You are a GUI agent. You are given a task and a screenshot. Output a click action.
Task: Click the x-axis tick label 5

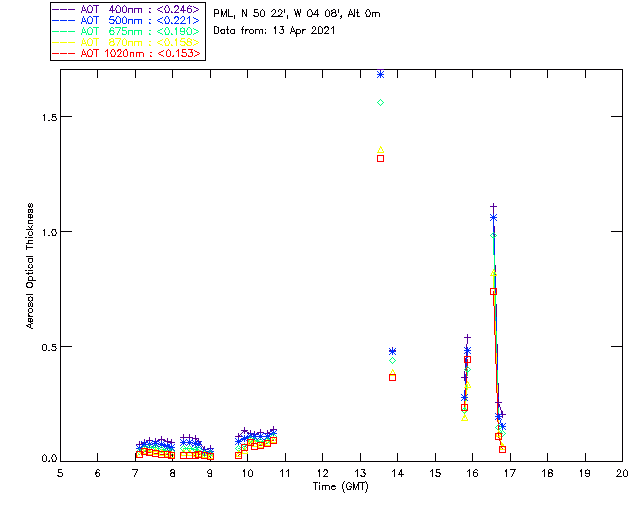[60, 473]
